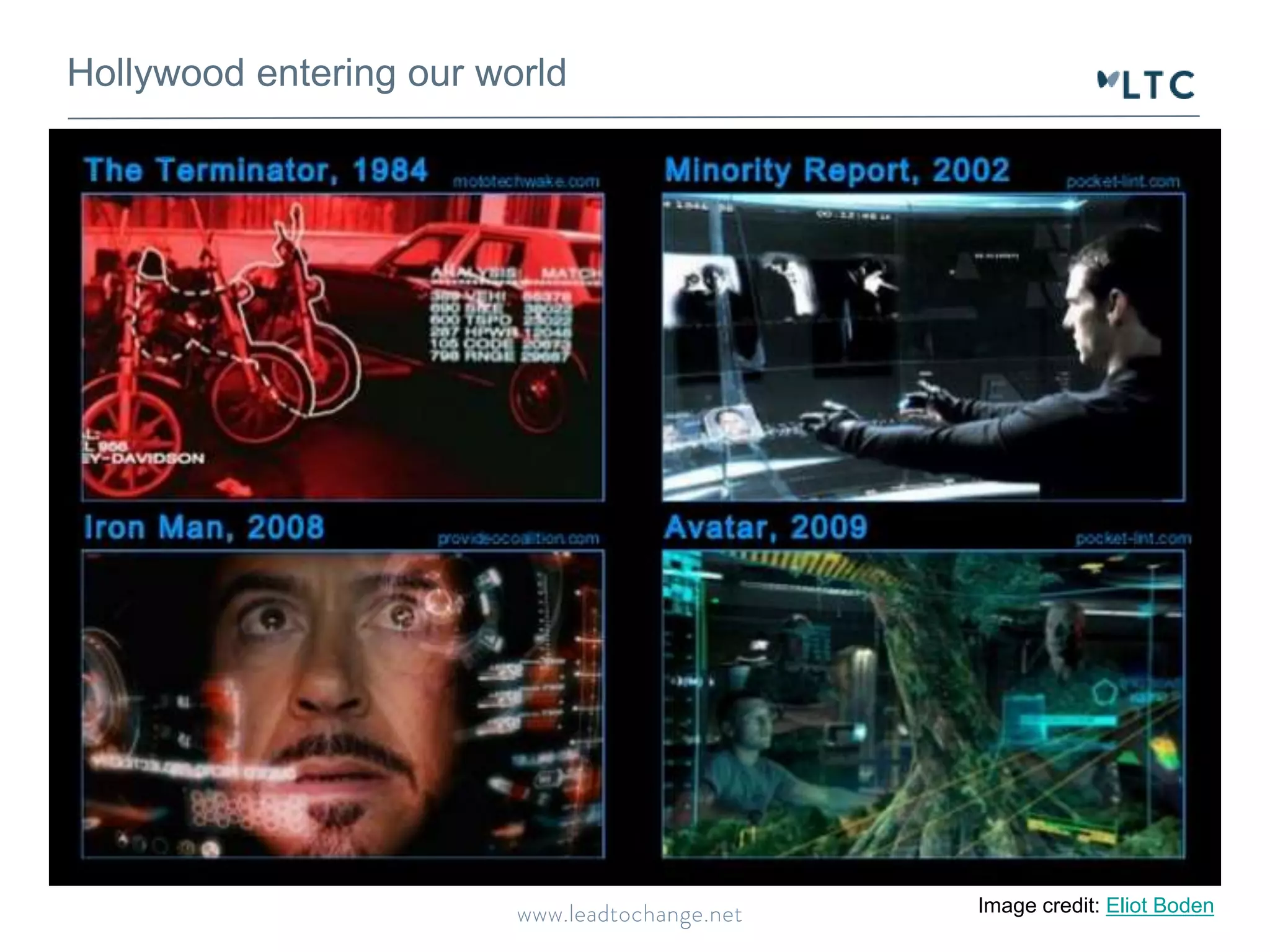The height and width of the screenshot is (952, 1270).
Task: Click the Avatar hologram tree image
Action: 923,704
